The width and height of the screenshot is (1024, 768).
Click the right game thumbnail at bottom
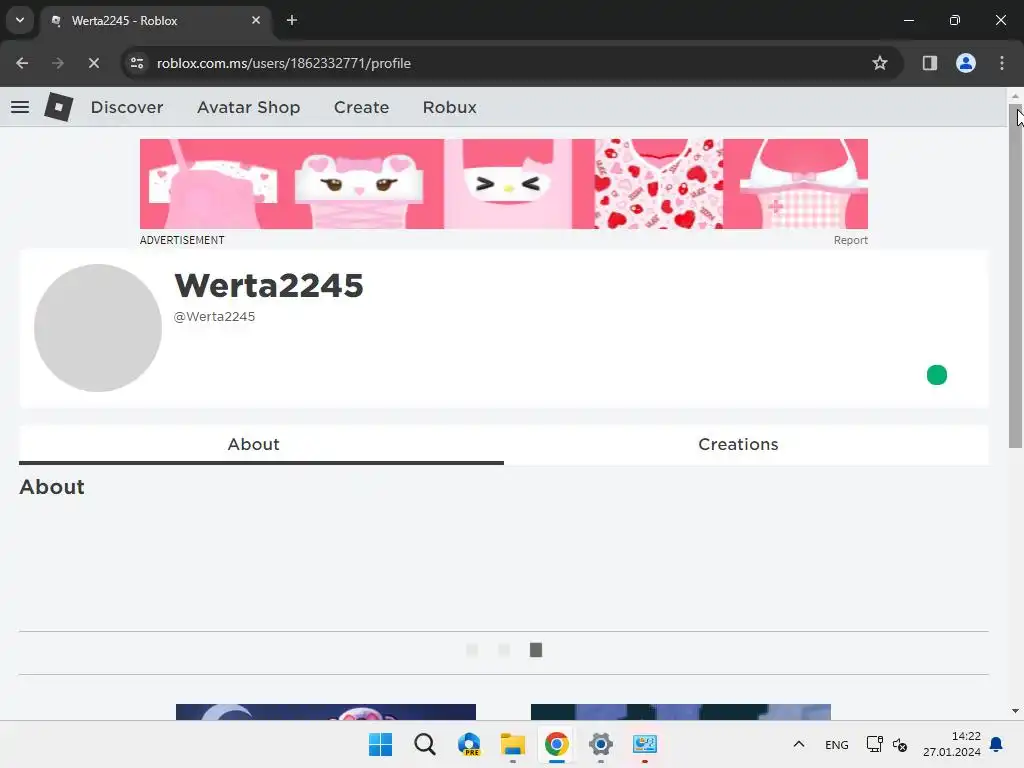(680, 712)
